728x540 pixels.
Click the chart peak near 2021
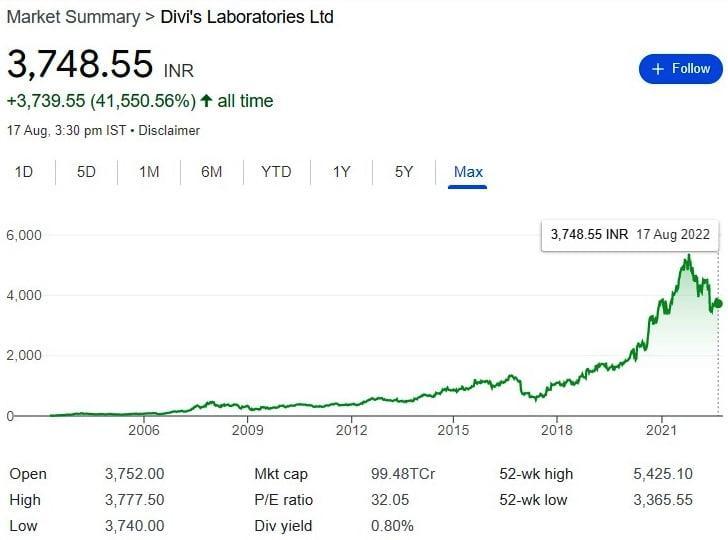click(x=688, y=256)
